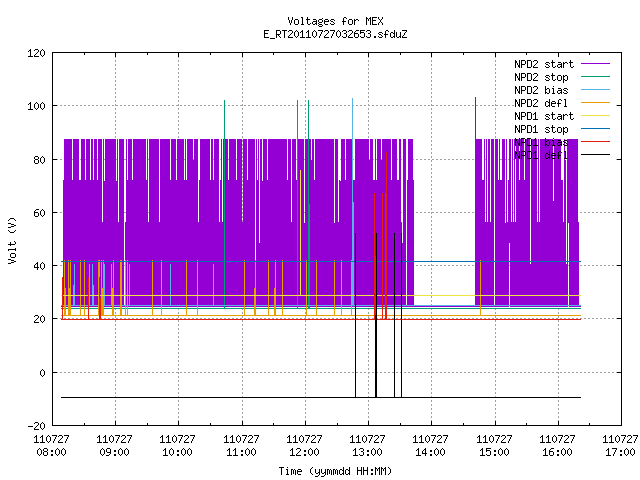Click the y-axis tick value 100
This screenshot has width=640, height=480.
pyautogui.click(x=36, y=106)
